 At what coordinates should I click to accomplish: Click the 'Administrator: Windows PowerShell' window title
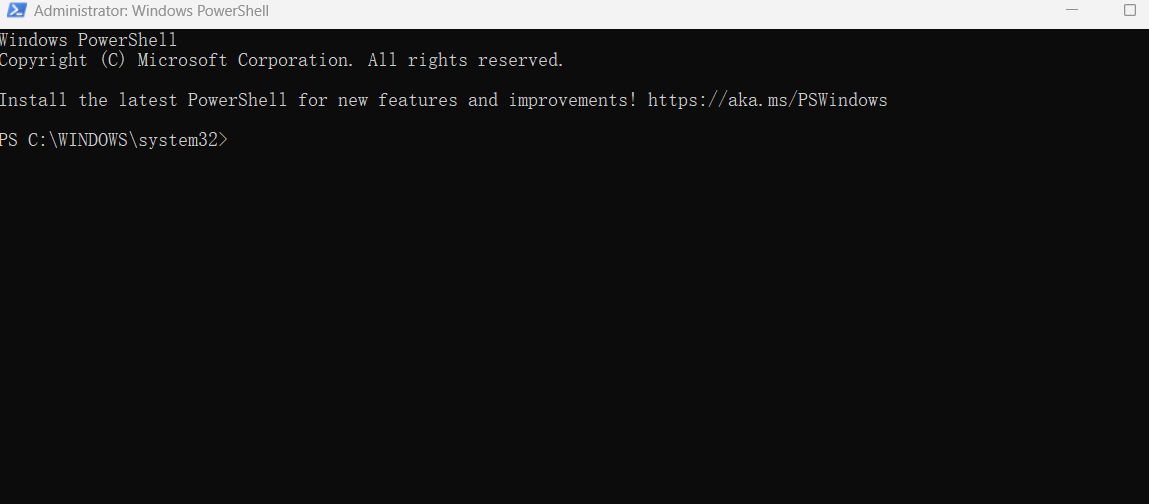pos(151,12)
